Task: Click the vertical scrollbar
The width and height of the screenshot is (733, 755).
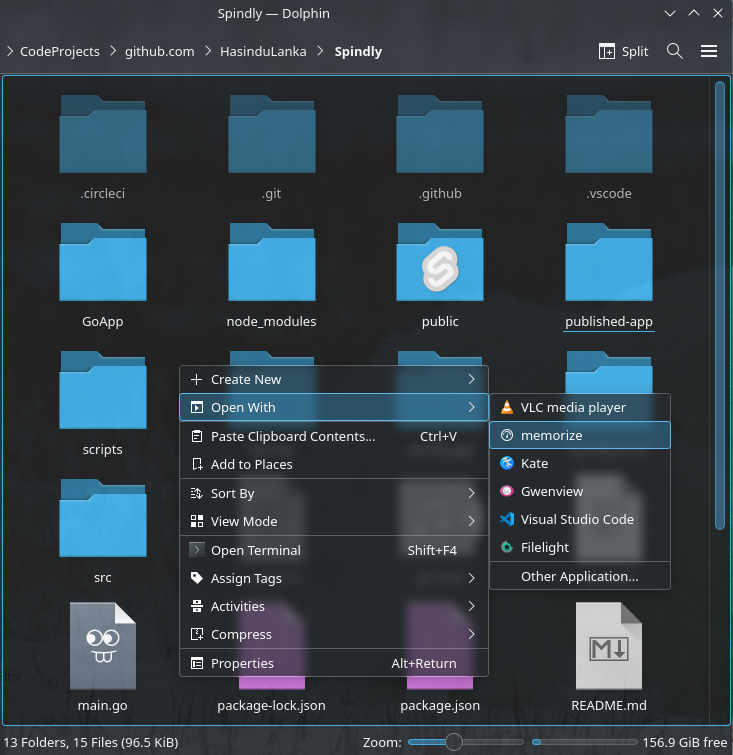Action: point(720,305)
